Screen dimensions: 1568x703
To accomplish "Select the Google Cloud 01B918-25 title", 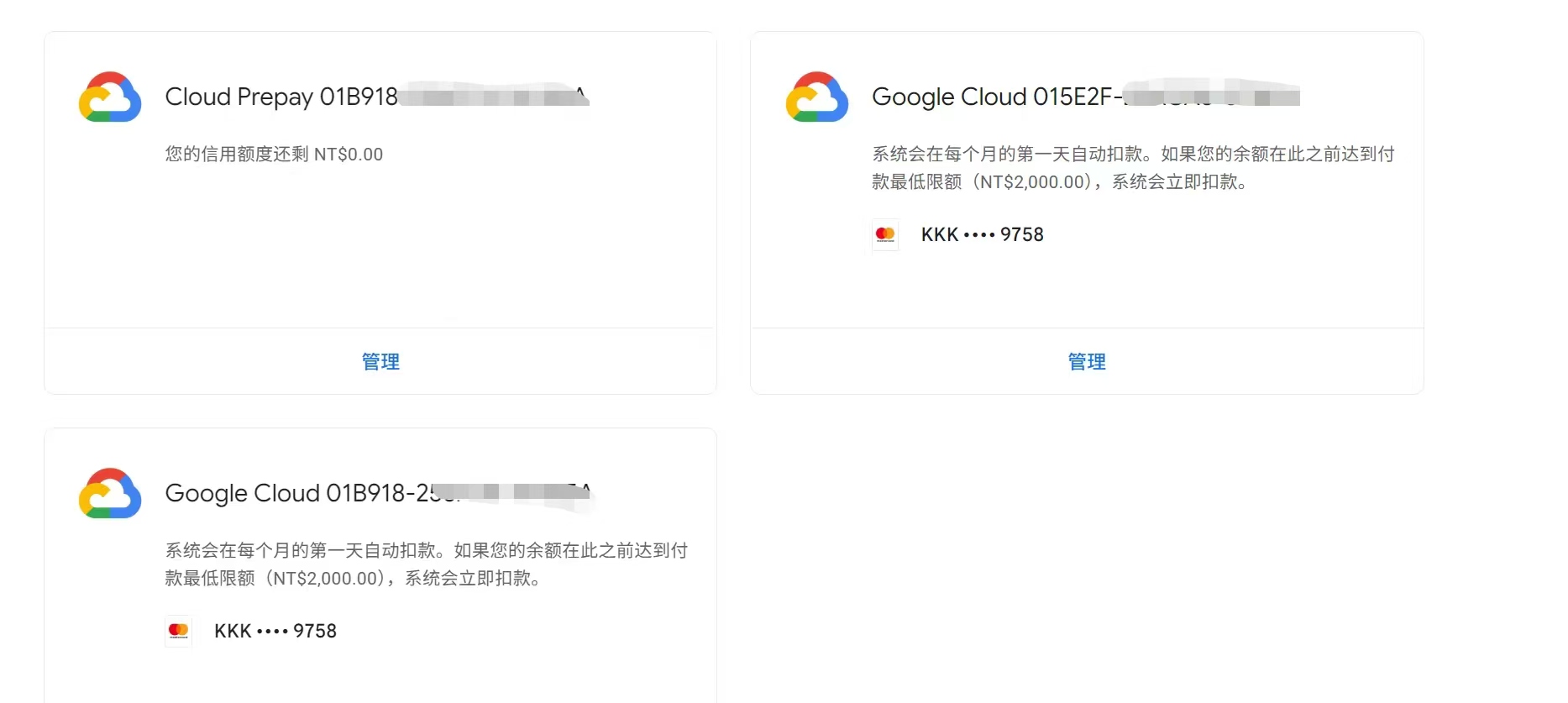I will 380,493.
